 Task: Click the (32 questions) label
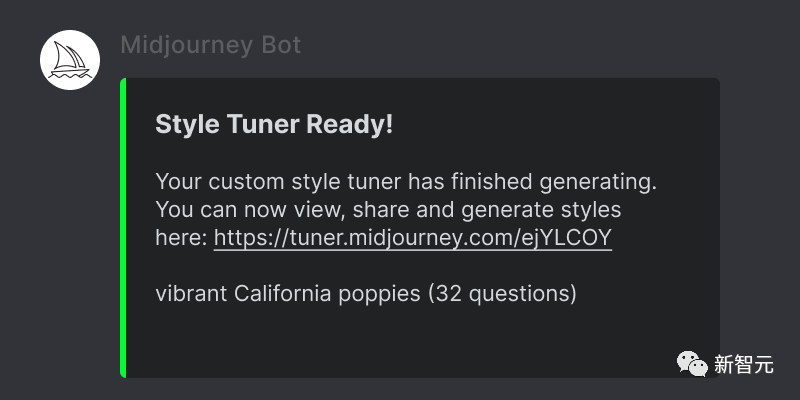[502, 294]
